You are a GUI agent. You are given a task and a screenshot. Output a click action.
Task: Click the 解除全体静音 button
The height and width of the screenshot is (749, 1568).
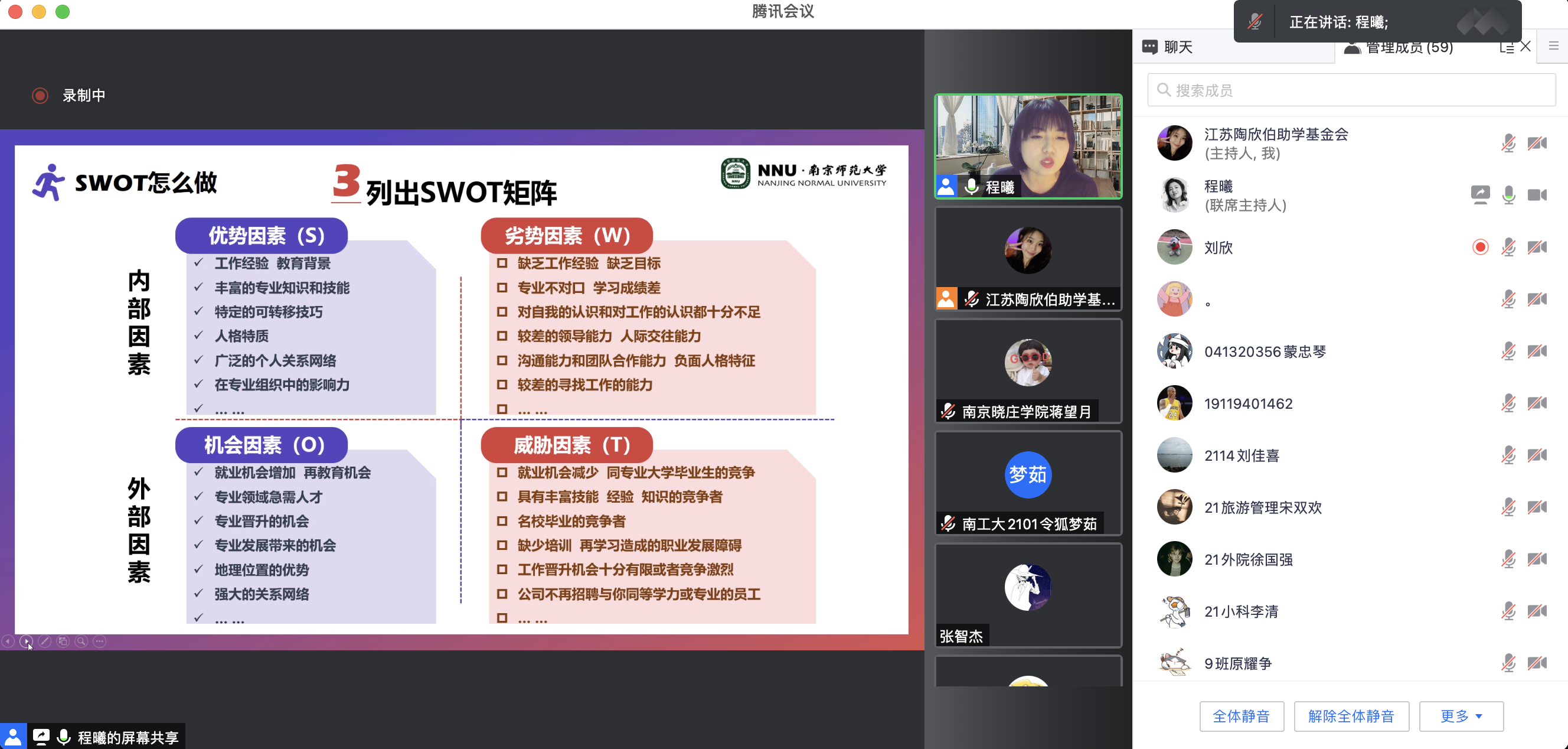pyautogui.click(x=1351, y=716)
